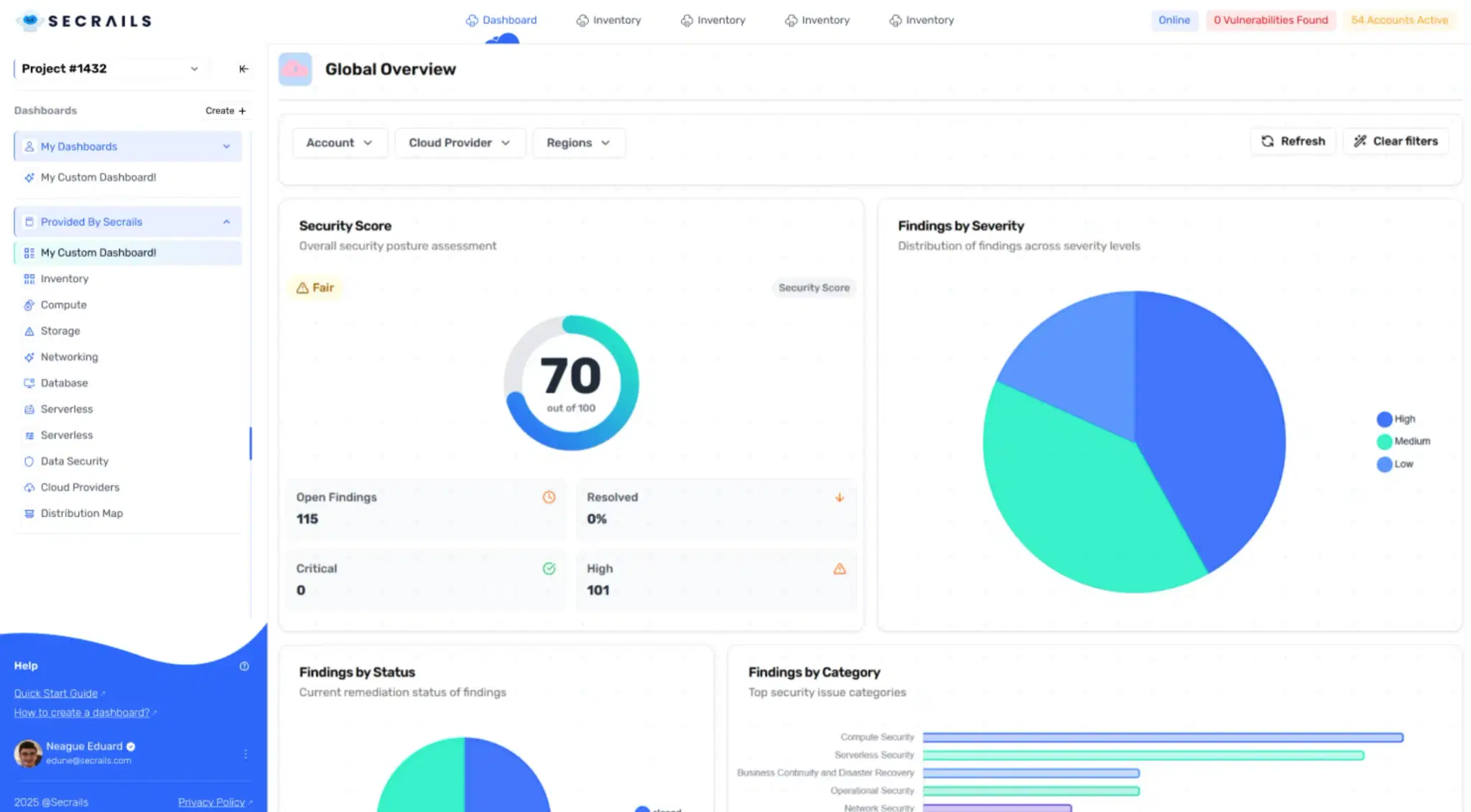Select My Custom Dashboard under Provided By Secrails
The image size is (1471, 812).
(x=128, y=253)
